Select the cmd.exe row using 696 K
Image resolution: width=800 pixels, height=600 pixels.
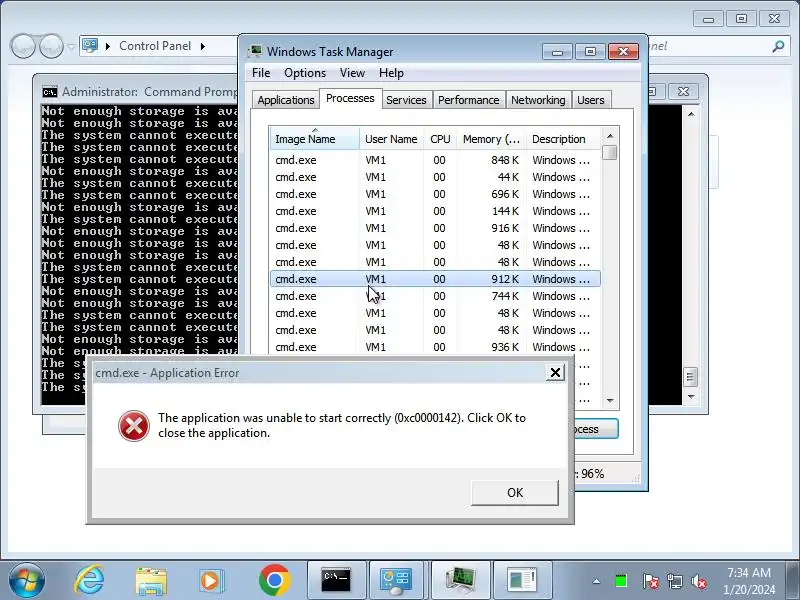(x=435, y=194)
